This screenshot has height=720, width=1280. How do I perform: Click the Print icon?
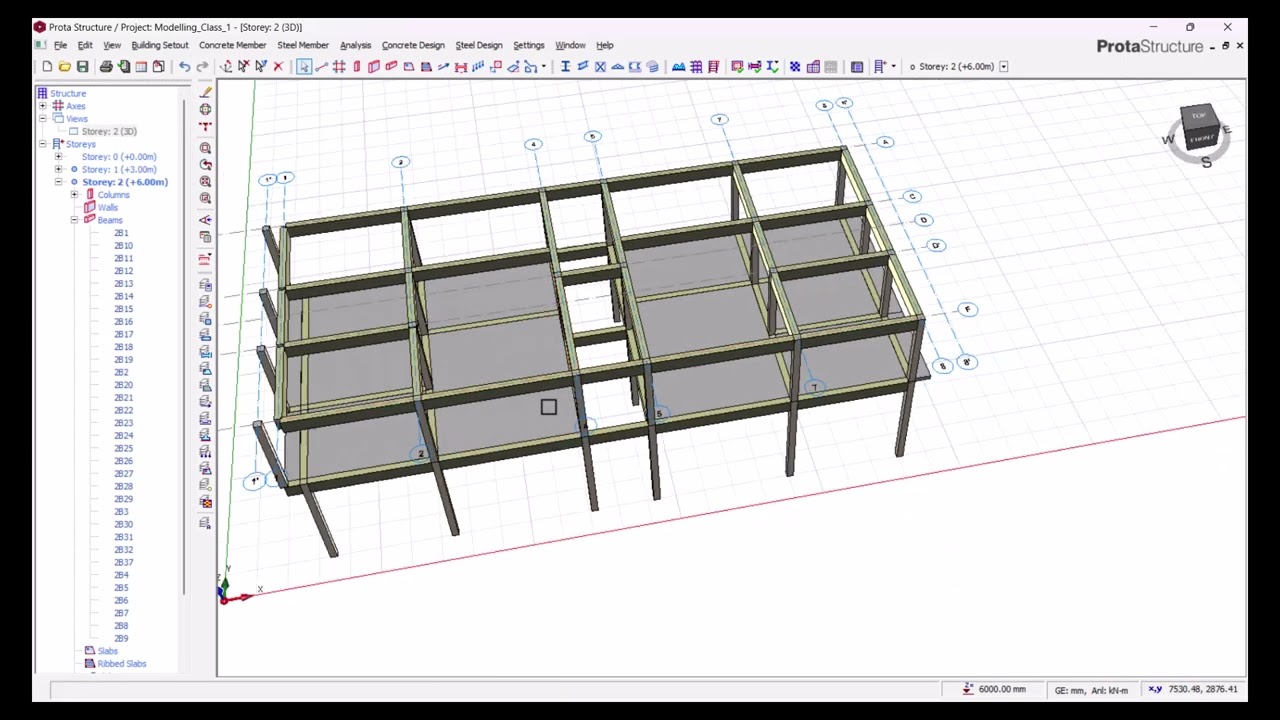[x=106, y=67]
